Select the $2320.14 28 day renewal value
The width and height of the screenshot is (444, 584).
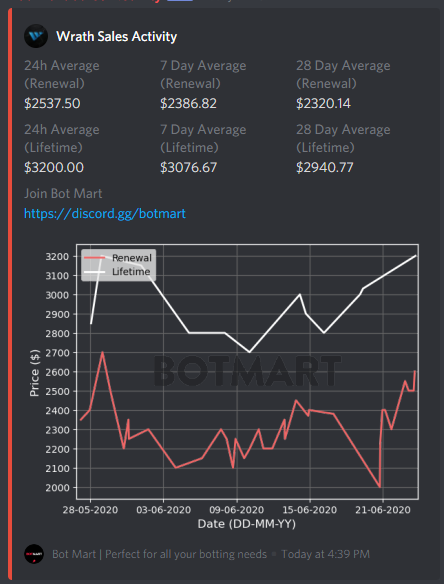[323, 103]
